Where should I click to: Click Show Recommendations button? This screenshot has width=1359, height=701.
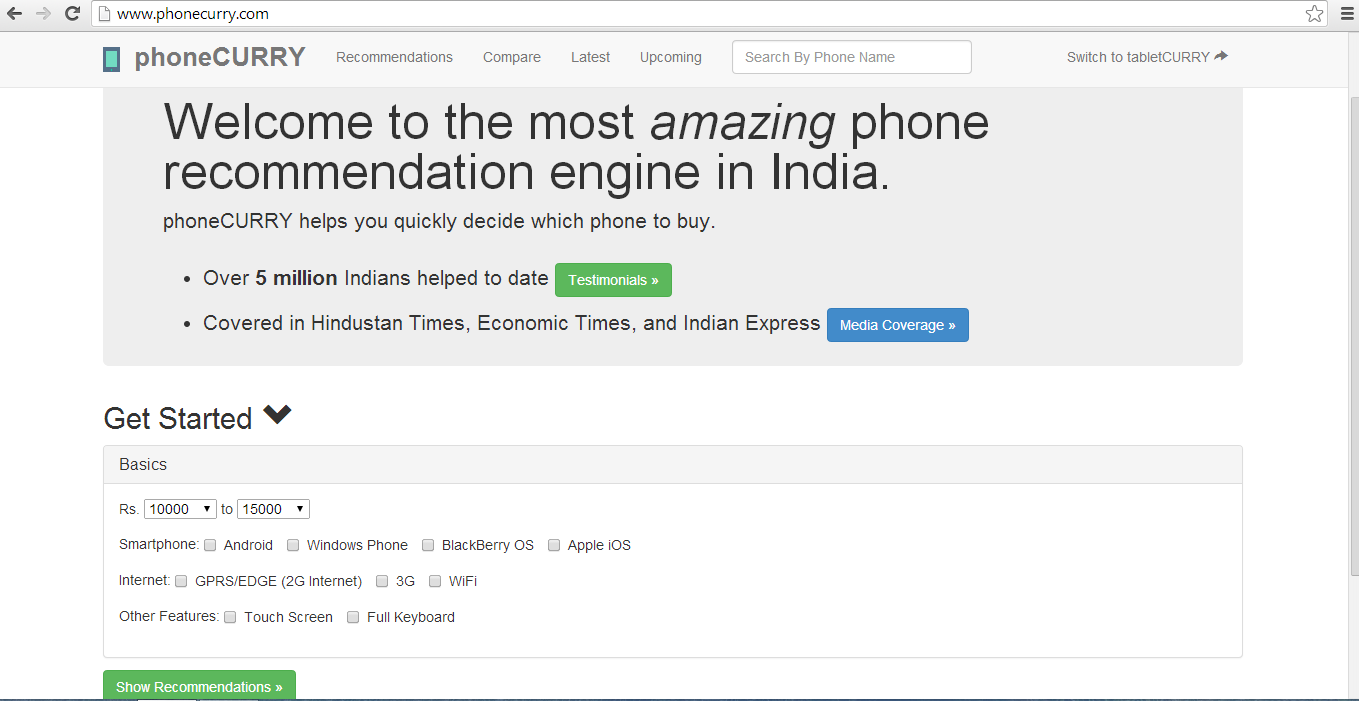coord(199,686)
